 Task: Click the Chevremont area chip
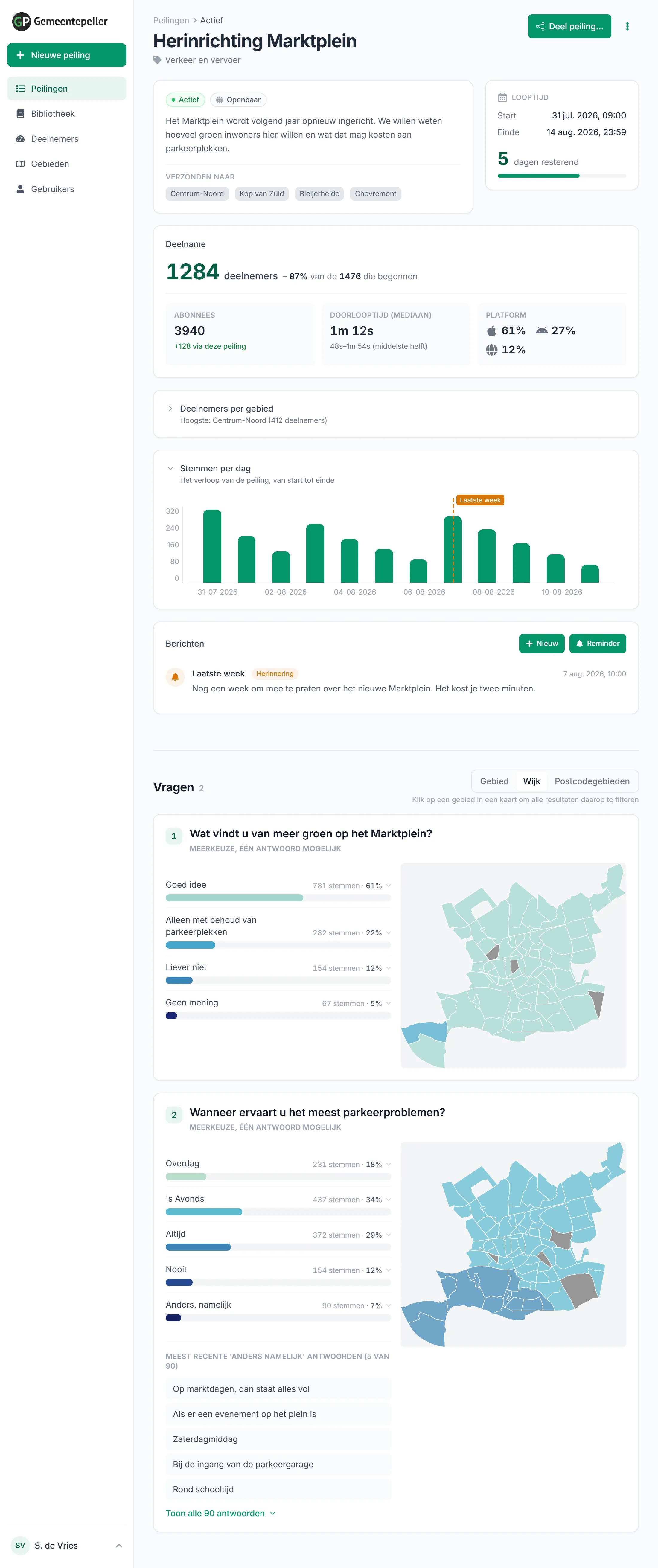tap(376, 193)
